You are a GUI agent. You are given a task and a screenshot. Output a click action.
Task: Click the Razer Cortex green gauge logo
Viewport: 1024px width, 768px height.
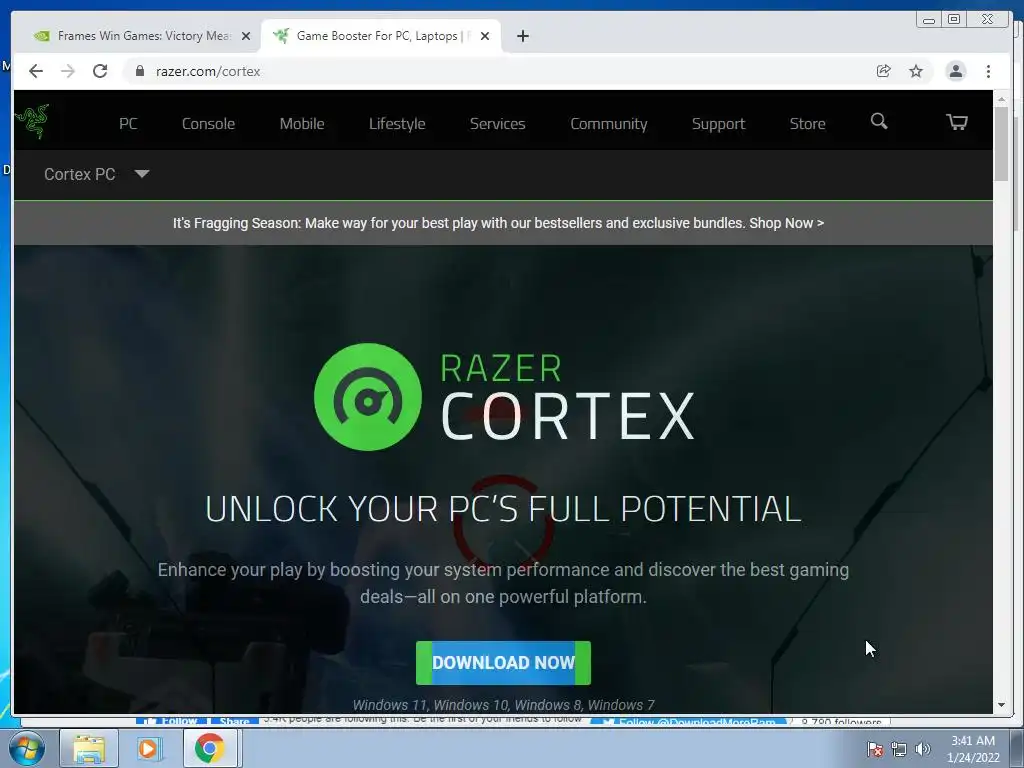368,397
